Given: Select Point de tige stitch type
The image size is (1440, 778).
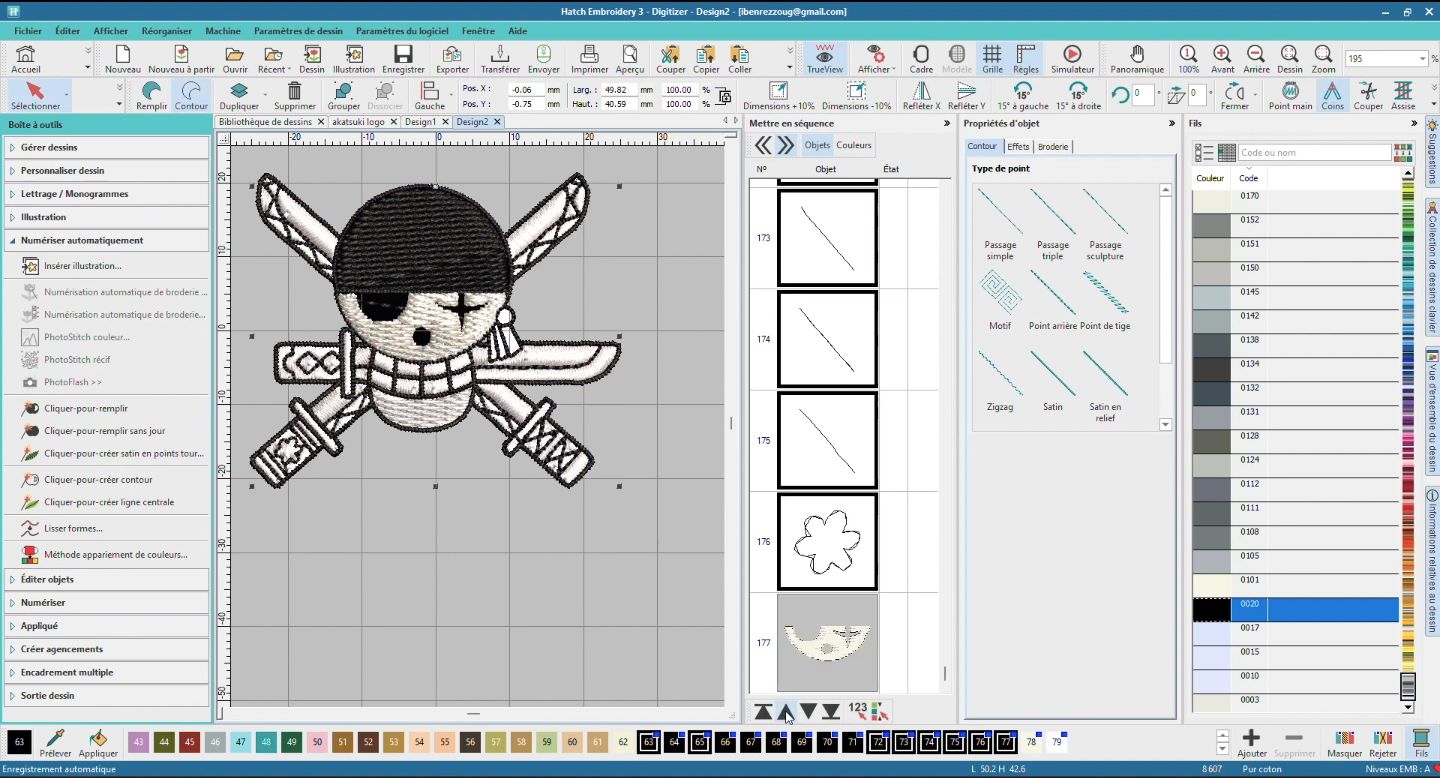Looking at the screenshot, I should (1105, 300).
